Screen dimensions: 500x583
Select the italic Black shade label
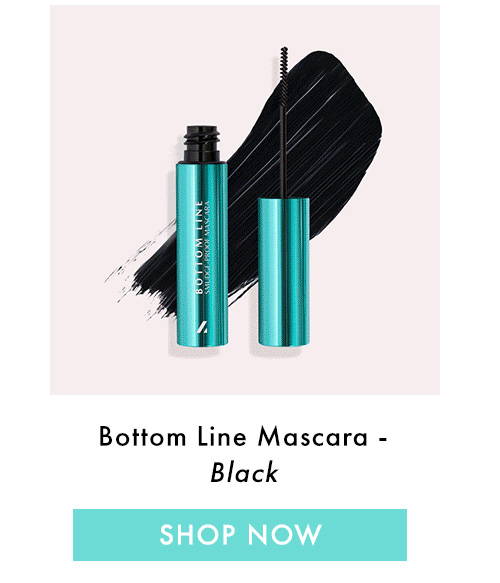(244, 472)
